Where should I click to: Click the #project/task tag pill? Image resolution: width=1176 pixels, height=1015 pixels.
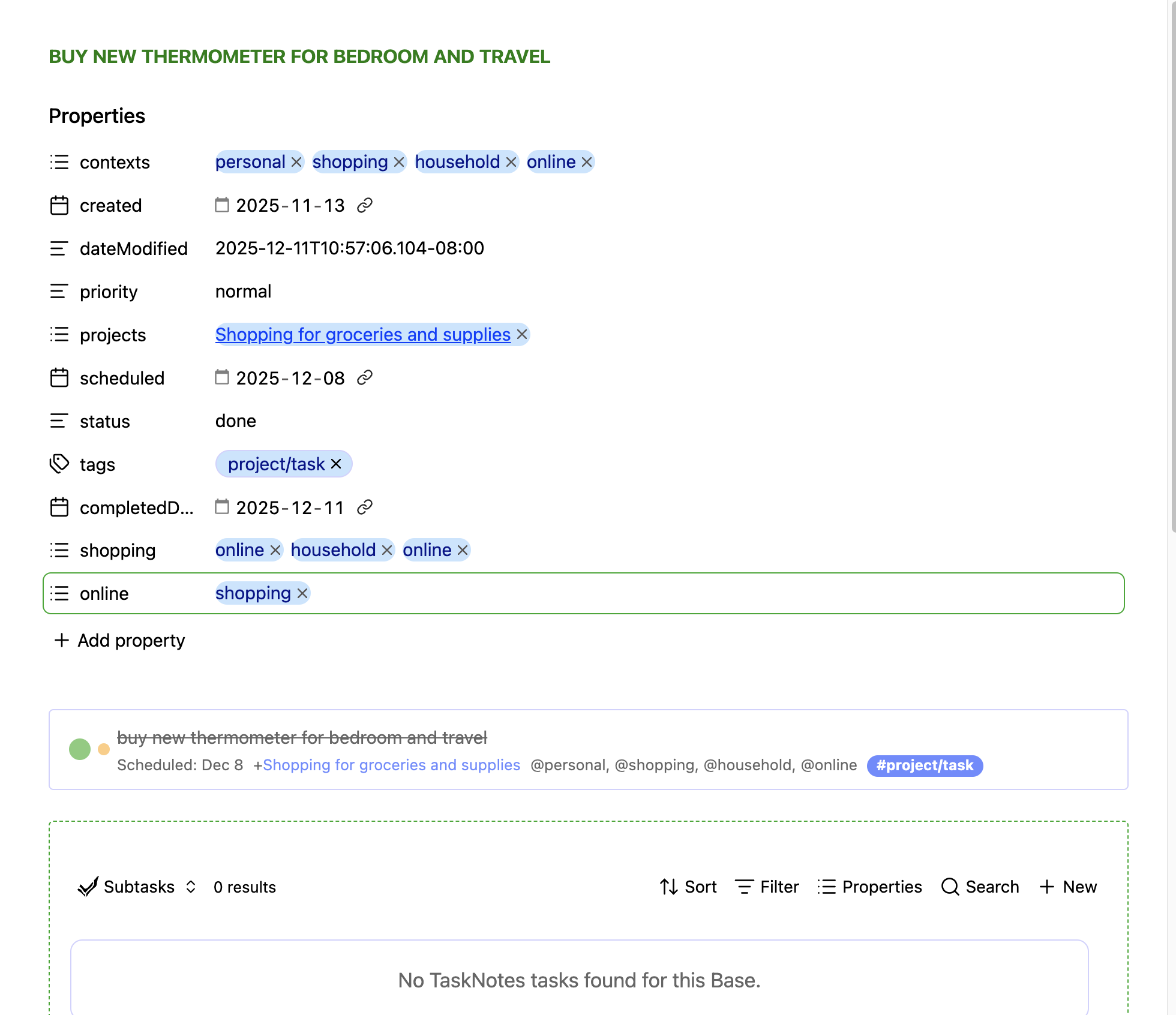(924, 765)
